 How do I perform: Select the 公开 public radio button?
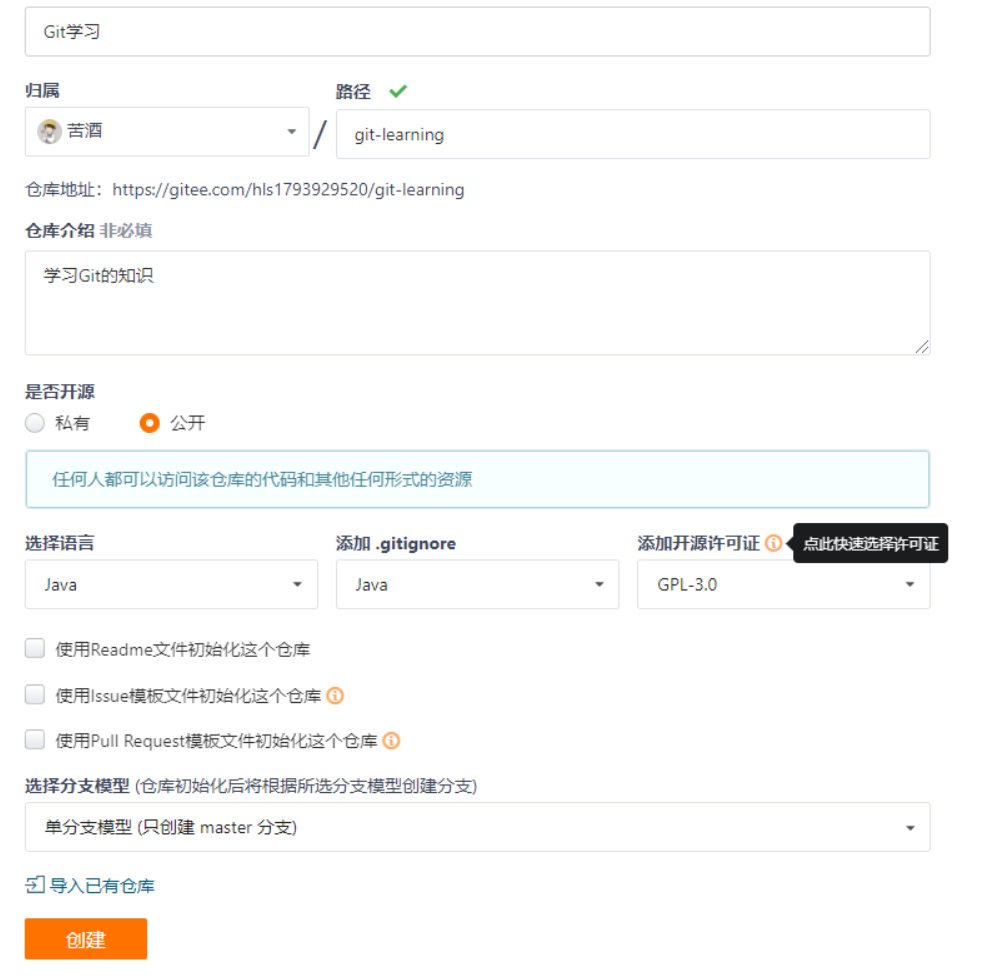(150, 423)
